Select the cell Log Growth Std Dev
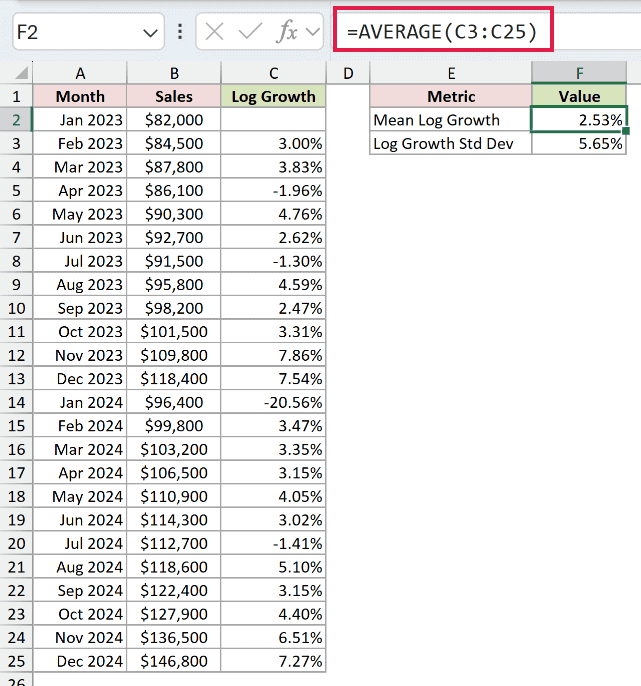 pos(451,144)
